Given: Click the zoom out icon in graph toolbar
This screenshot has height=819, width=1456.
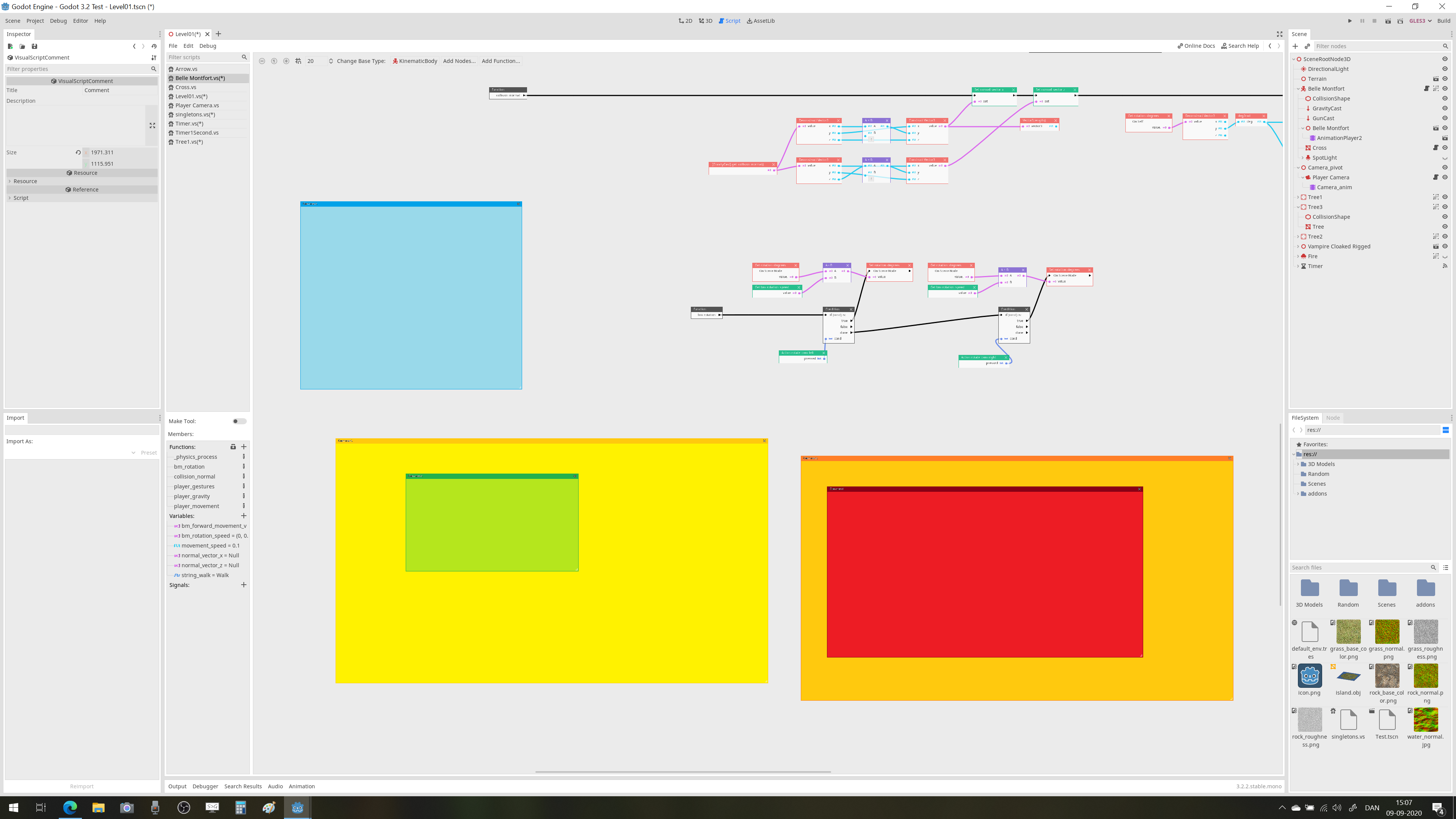Looking at the screenshot, I should [x=262, y=61].
